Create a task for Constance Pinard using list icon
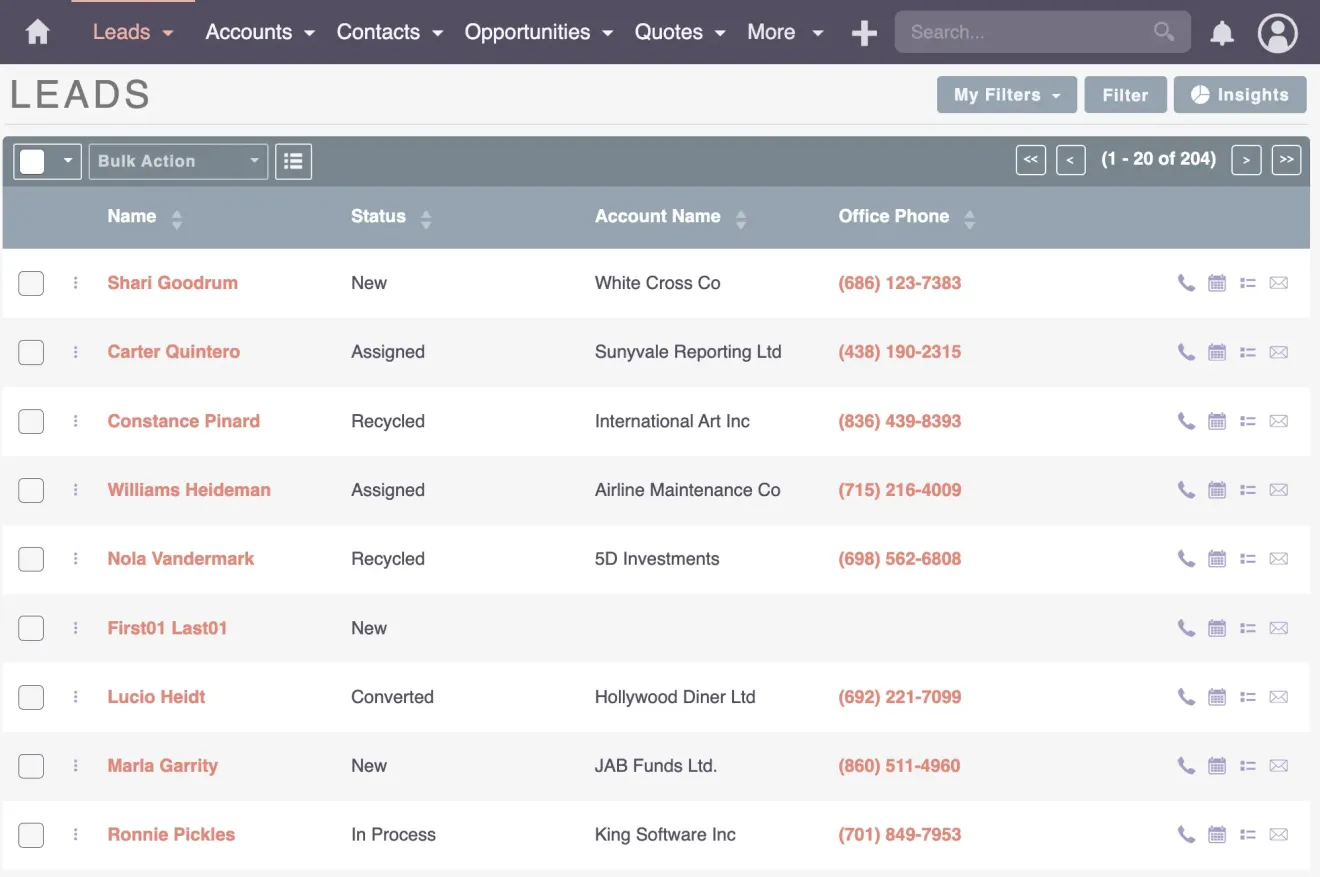Screen dimensions: 1320x877 coord(1247,421)
